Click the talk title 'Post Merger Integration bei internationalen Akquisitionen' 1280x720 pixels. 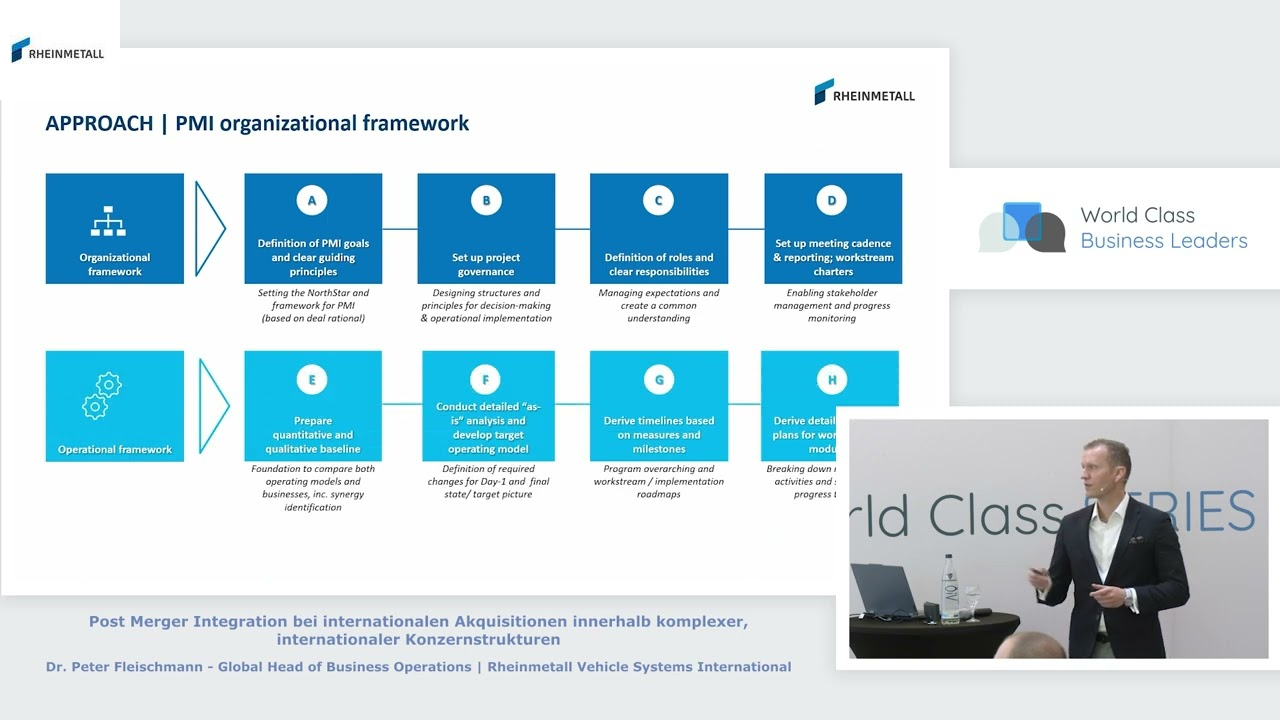[x=418, y=630]
